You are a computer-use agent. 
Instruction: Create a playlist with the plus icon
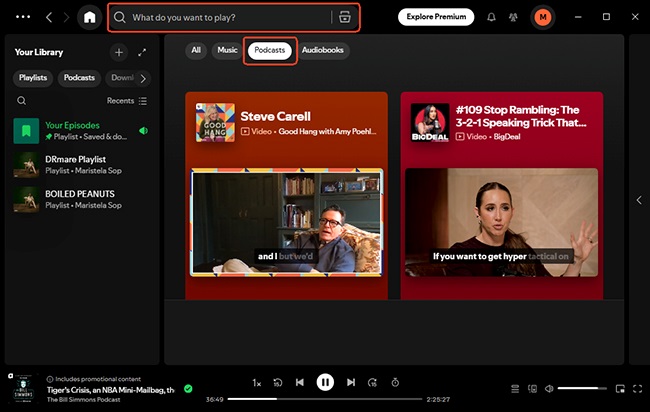tap(119, 53)
